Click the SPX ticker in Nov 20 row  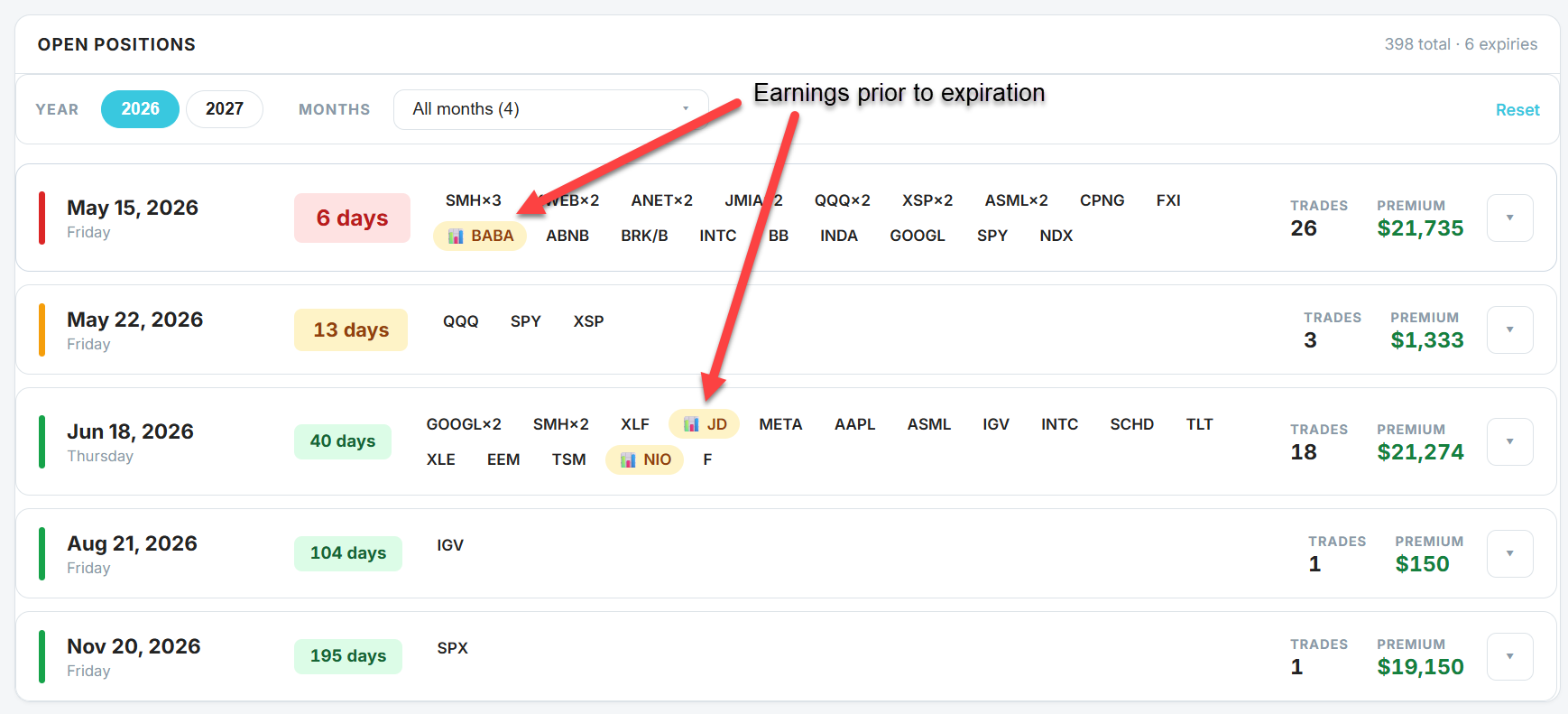click(452, 648)
